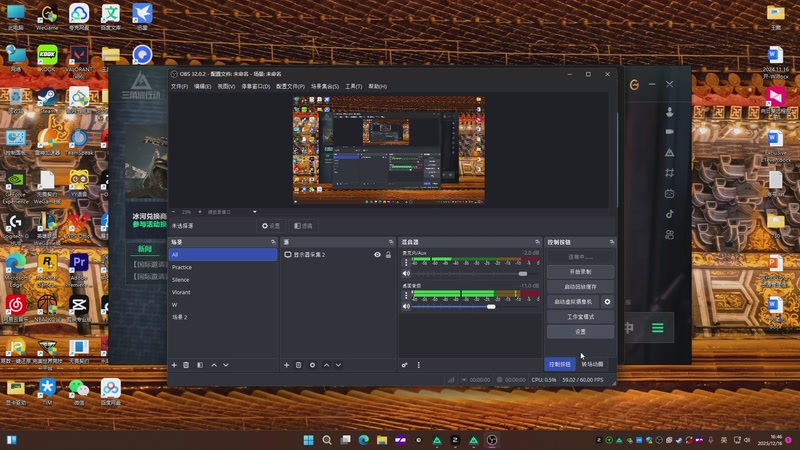
Task: Open the mixer three-dot options menu
Action: point(418,365)
